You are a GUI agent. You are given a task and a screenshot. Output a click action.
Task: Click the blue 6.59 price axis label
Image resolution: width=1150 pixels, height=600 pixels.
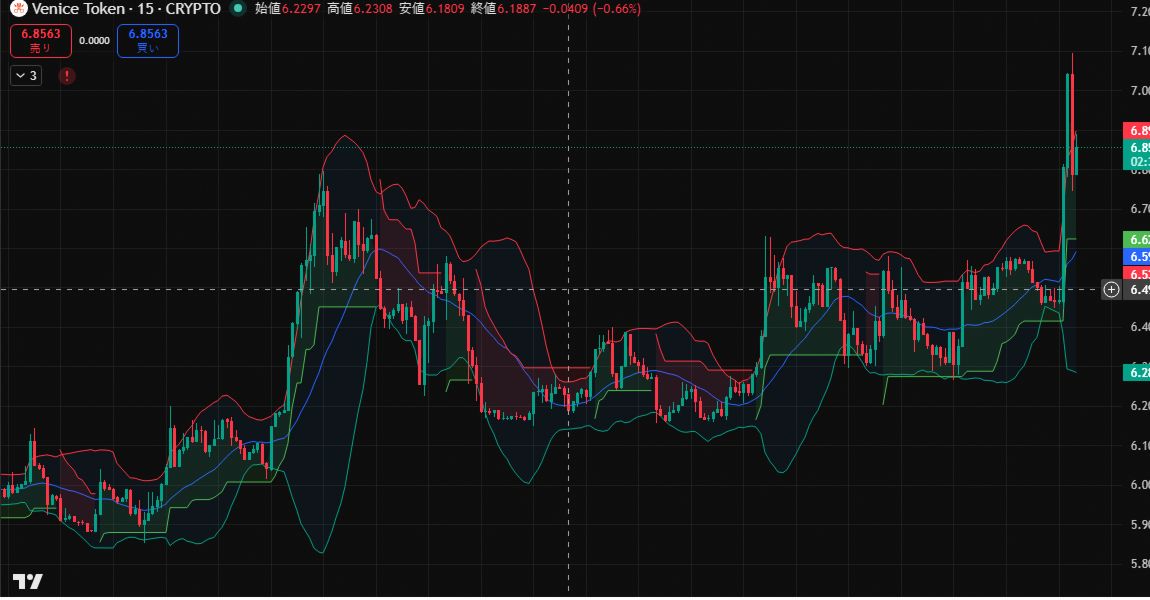(1136, 257)
